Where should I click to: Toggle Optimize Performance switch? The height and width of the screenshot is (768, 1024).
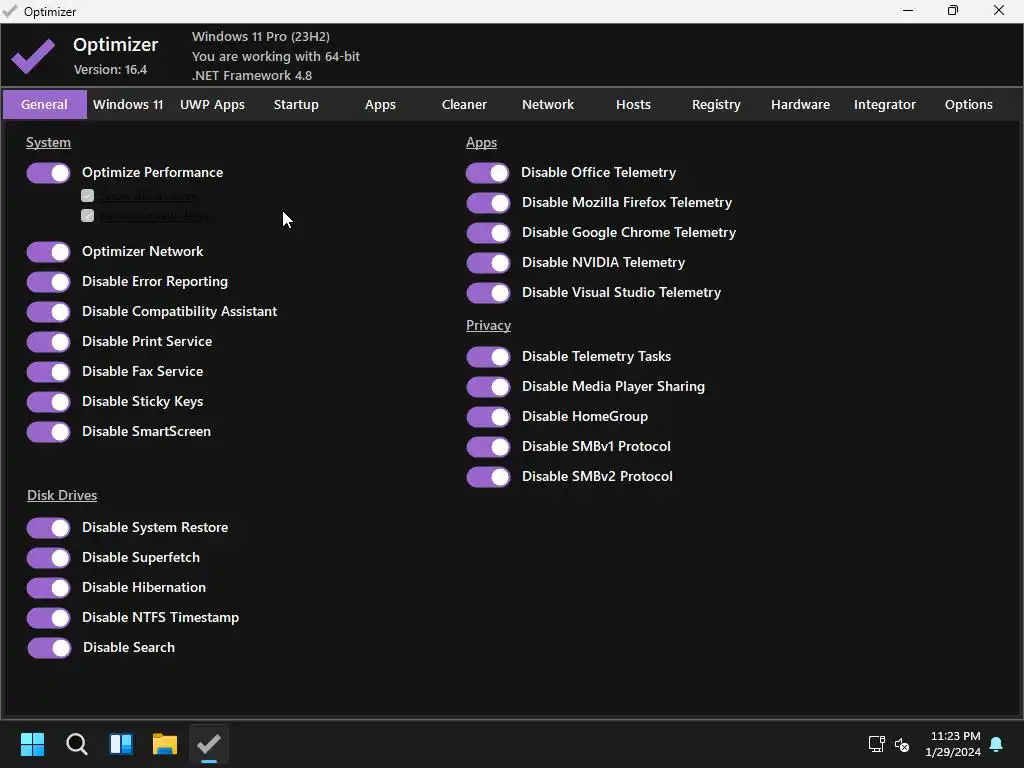point(48,173)
